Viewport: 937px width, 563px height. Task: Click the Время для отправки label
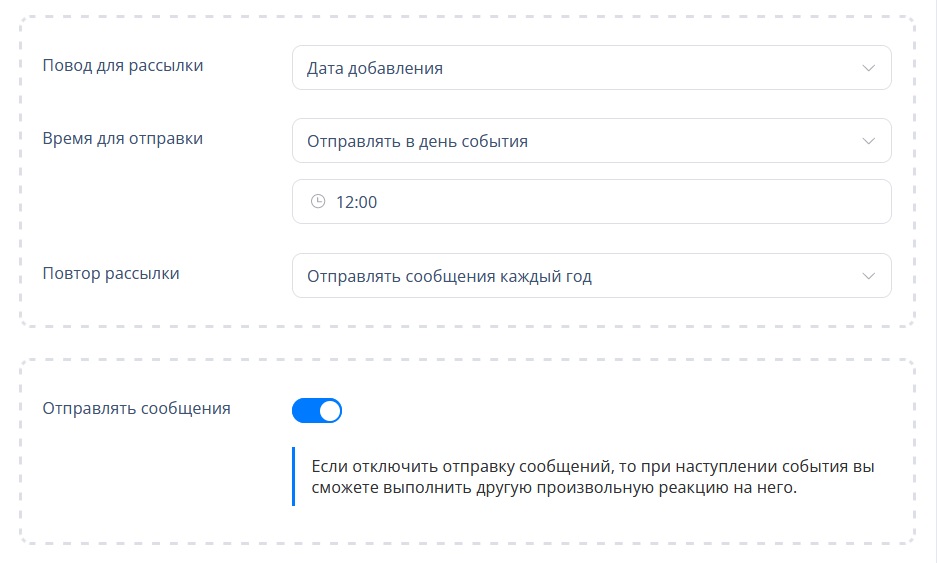click(123, 139)
